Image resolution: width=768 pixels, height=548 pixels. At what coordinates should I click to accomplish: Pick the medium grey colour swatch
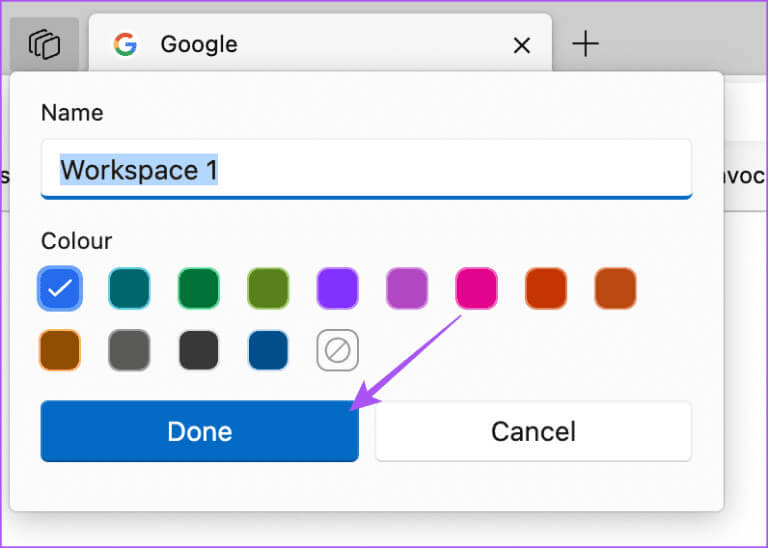coord(129,350)
